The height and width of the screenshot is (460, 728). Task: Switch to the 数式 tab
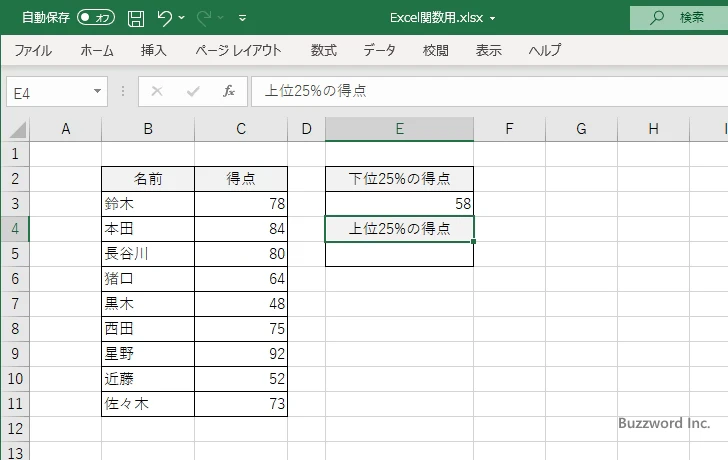coord(324,50)
